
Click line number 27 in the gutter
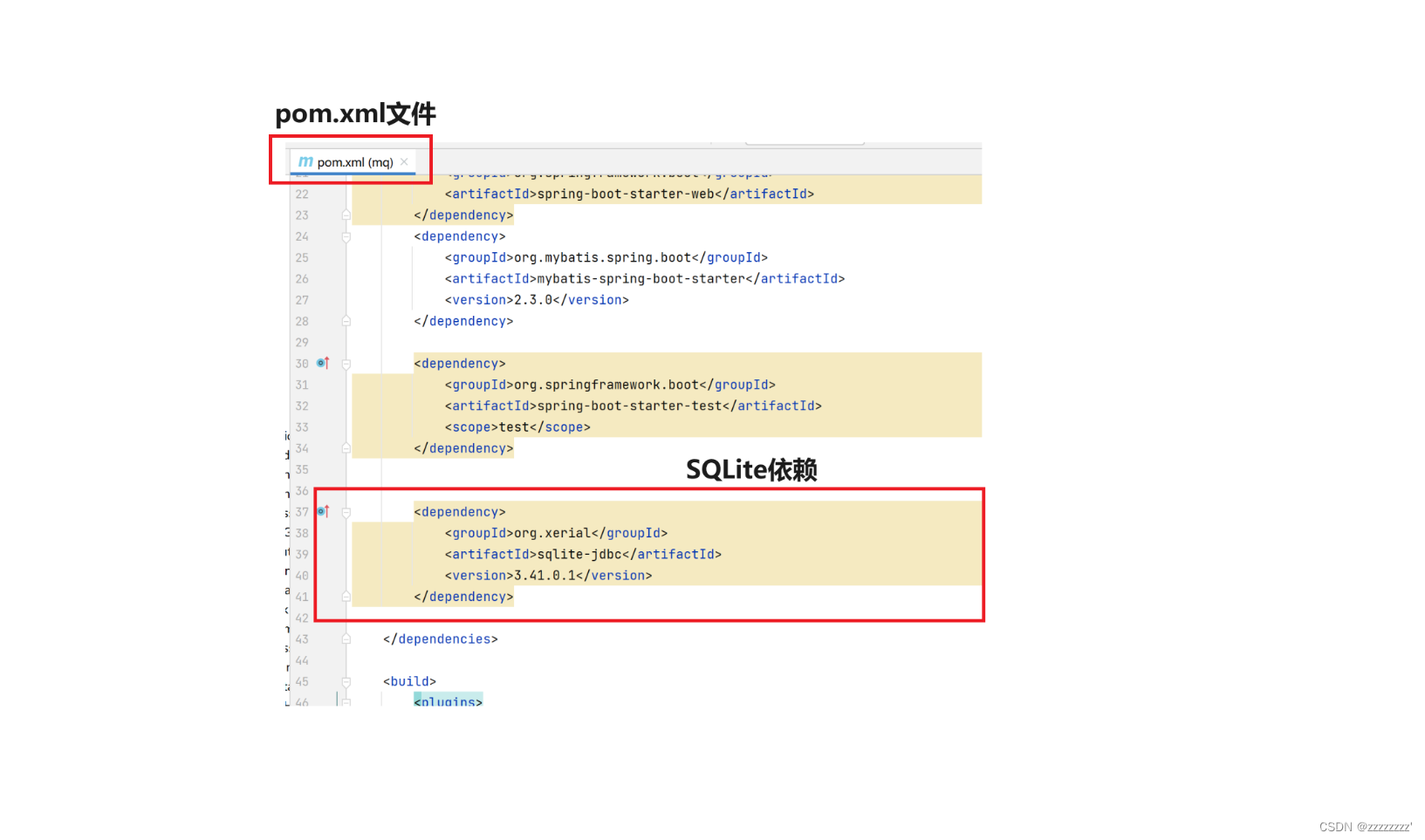pyautogui.click(x=302, y=300)
